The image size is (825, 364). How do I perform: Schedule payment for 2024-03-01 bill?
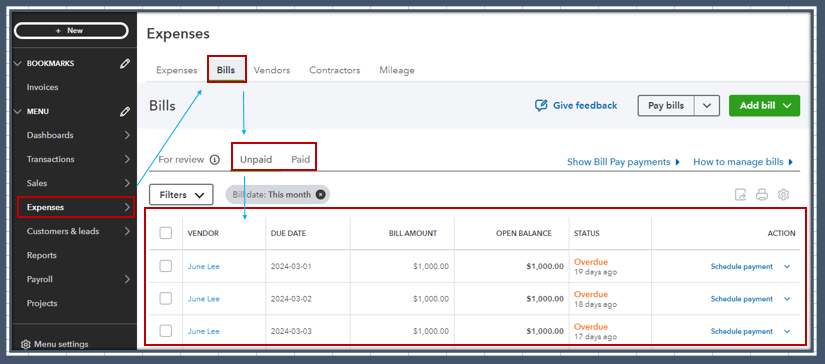point(741,267)
